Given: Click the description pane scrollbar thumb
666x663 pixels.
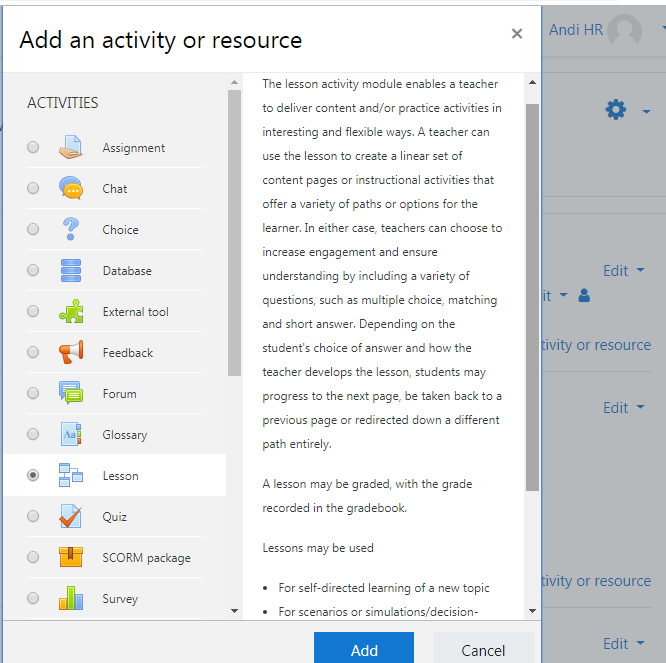Looking at the screenshot, I should point(532,297).
